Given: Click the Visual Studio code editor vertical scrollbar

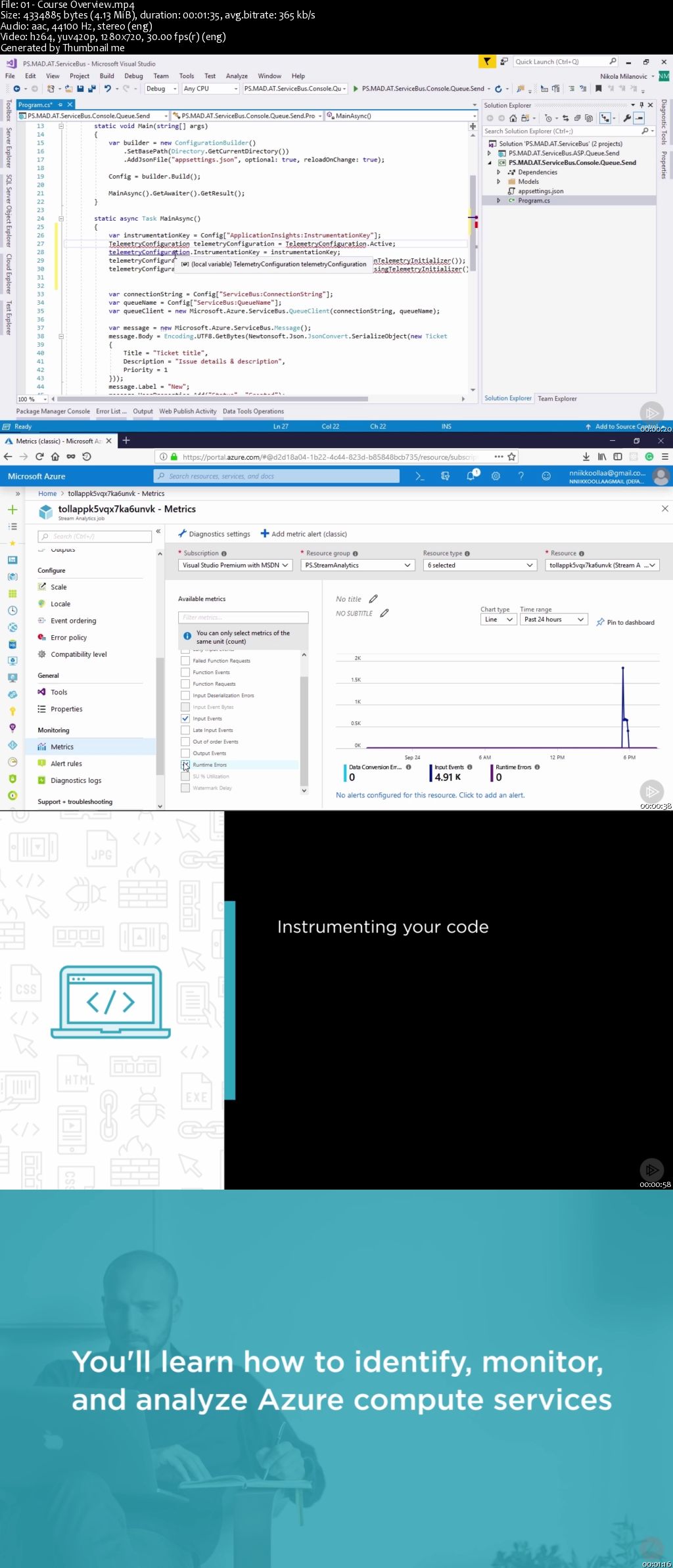Looking at the screenshot, I should (473, 223).
